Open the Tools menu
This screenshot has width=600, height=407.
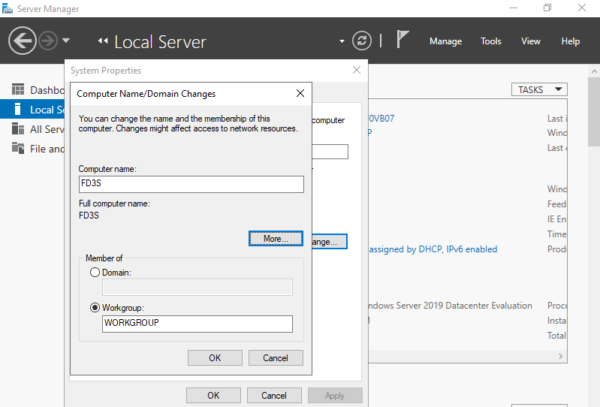pos(491,41)
